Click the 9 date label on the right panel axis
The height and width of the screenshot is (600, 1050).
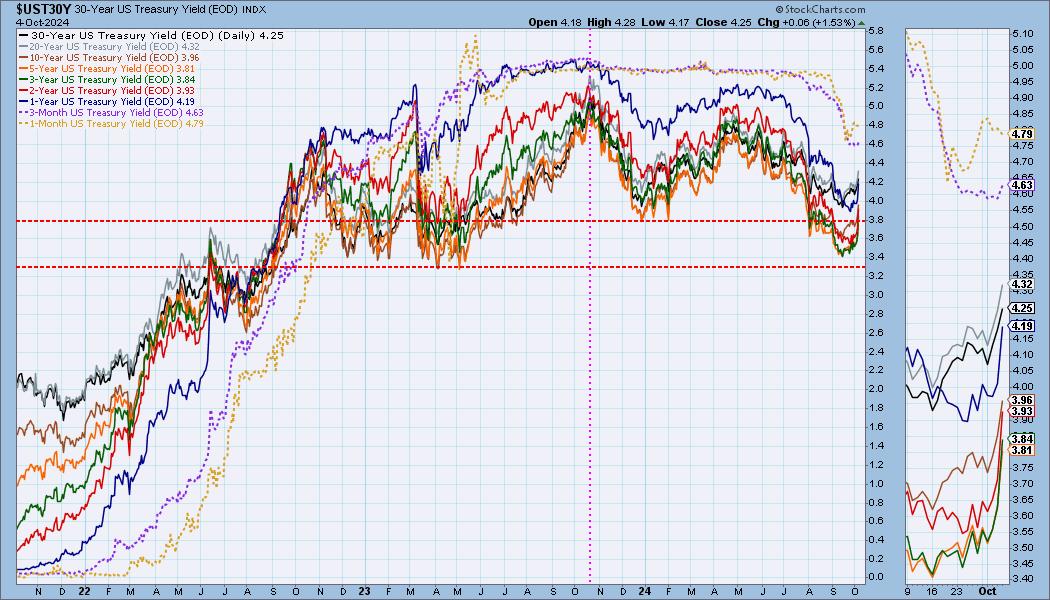(x=907, y=591)
